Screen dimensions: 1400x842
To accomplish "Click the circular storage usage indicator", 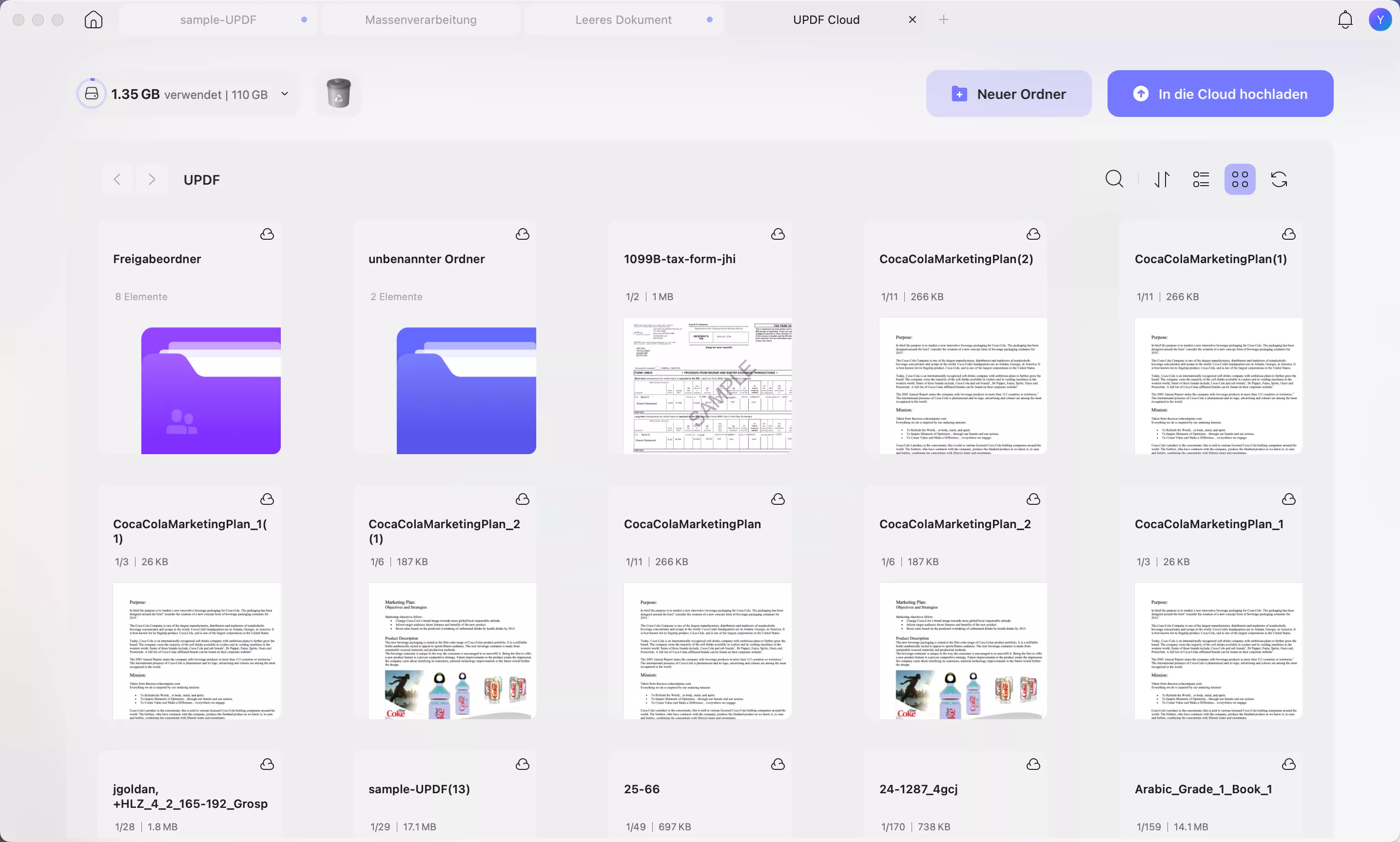I will (92, 94).
